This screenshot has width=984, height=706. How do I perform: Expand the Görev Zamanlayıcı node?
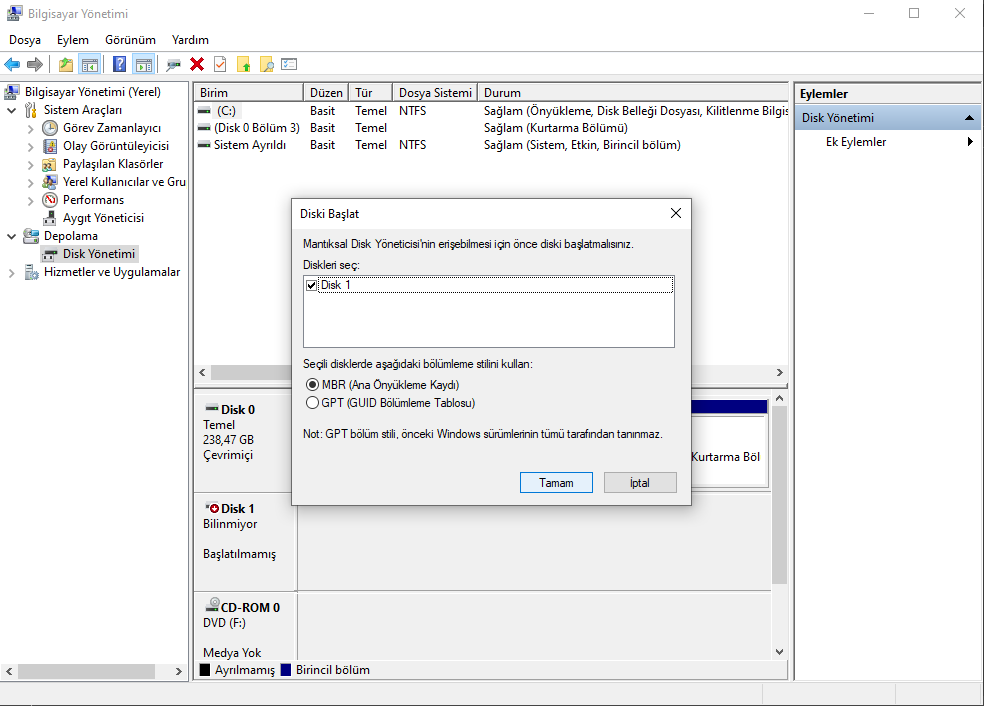30,129
